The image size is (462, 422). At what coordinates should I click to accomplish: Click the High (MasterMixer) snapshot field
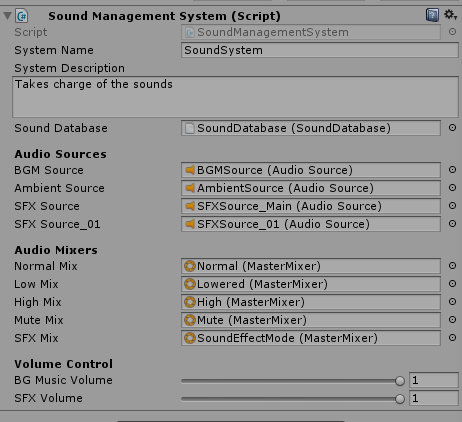coord(311,302)
